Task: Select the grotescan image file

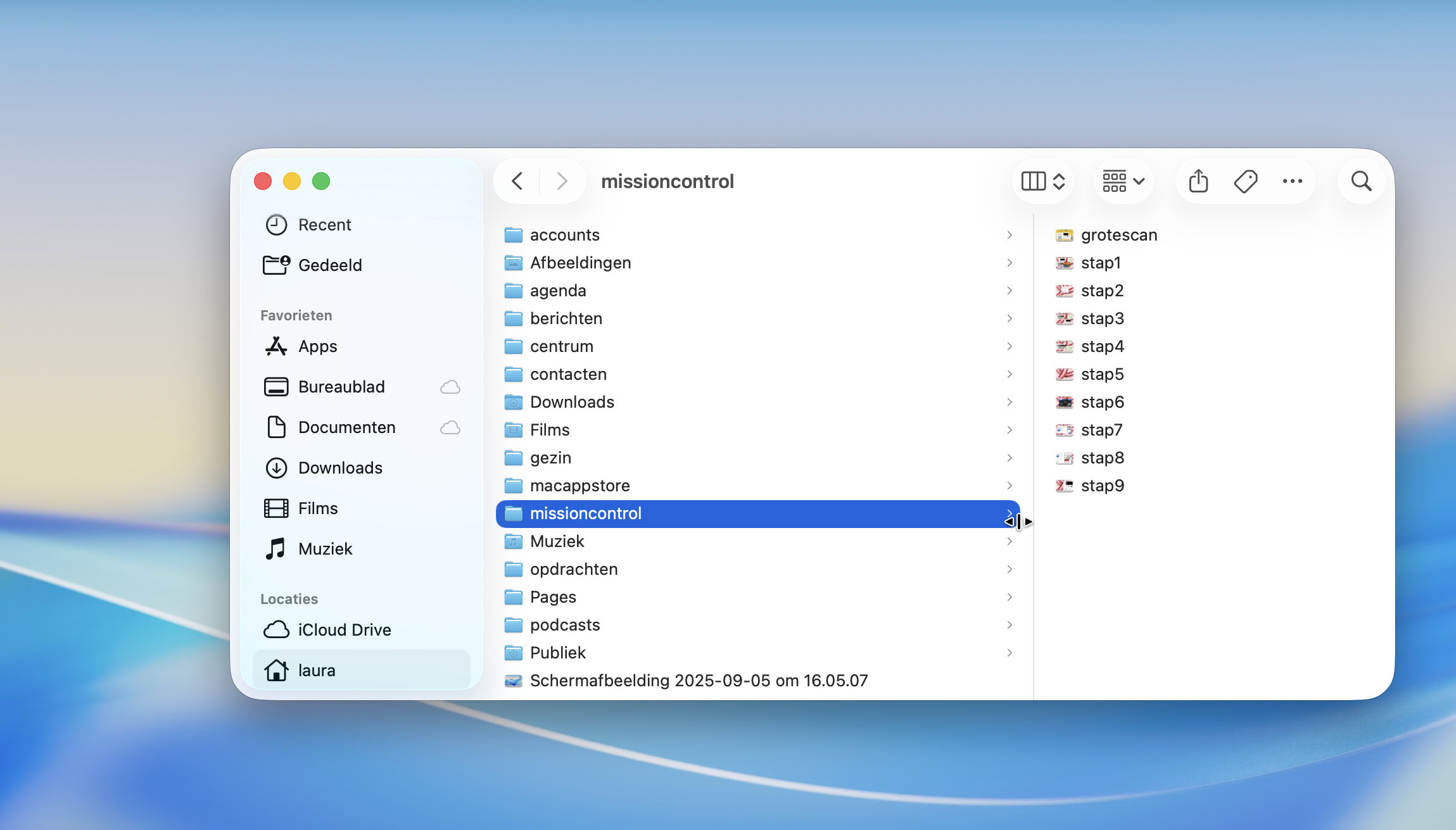Action: (x=1118, y=235)
